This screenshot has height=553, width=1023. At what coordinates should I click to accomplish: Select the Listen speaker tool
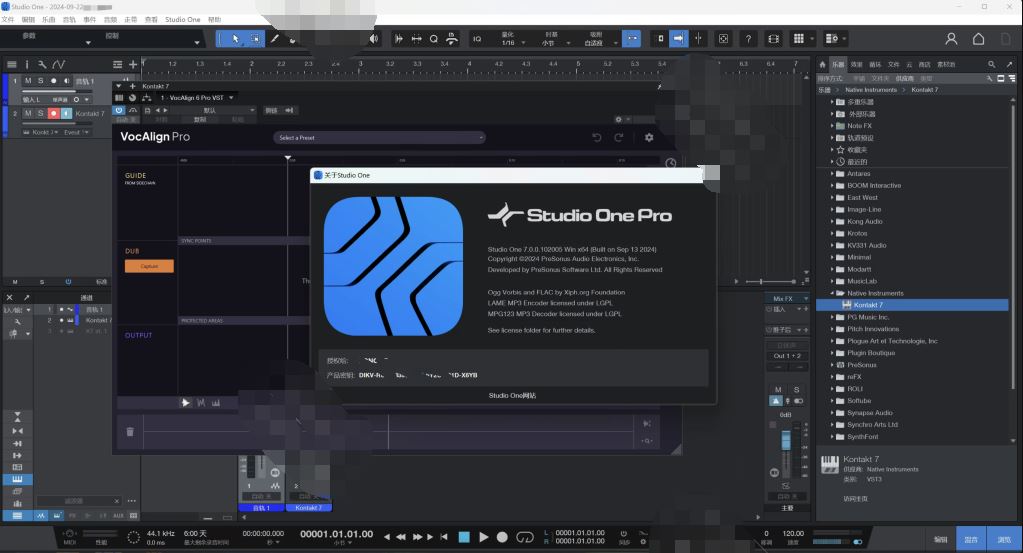click(x=373, y=39)
